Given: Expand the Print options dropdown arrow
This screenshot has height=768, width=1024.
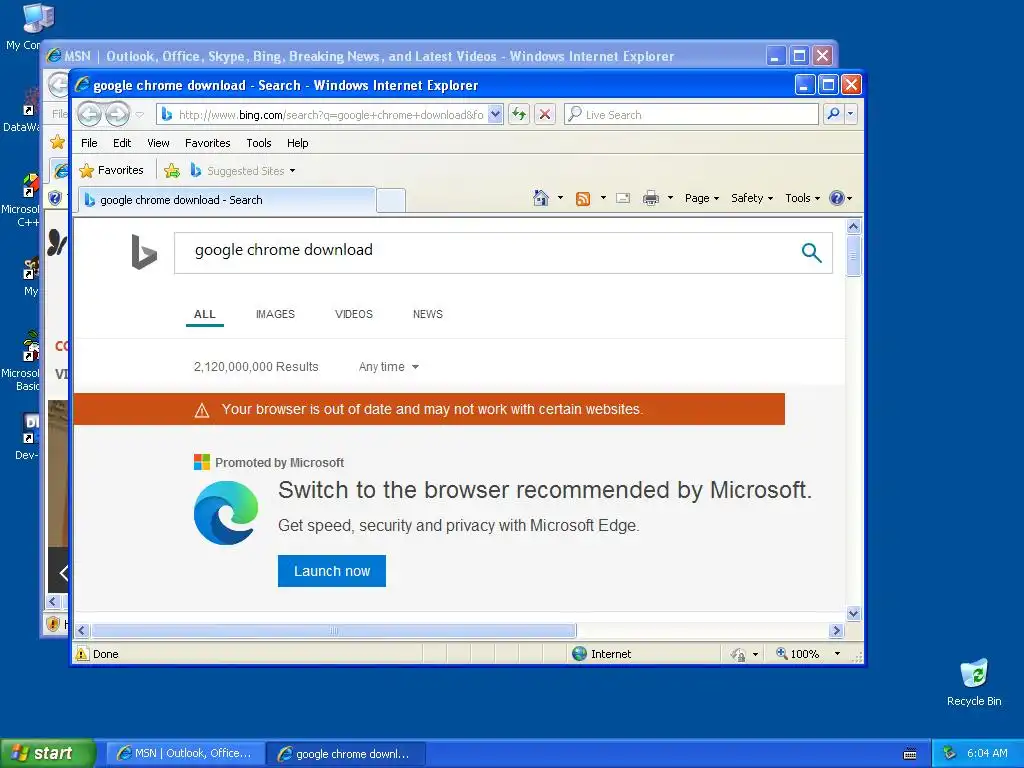Looking at the screenshot, I should pyautogui.click(x=670, y=198).
